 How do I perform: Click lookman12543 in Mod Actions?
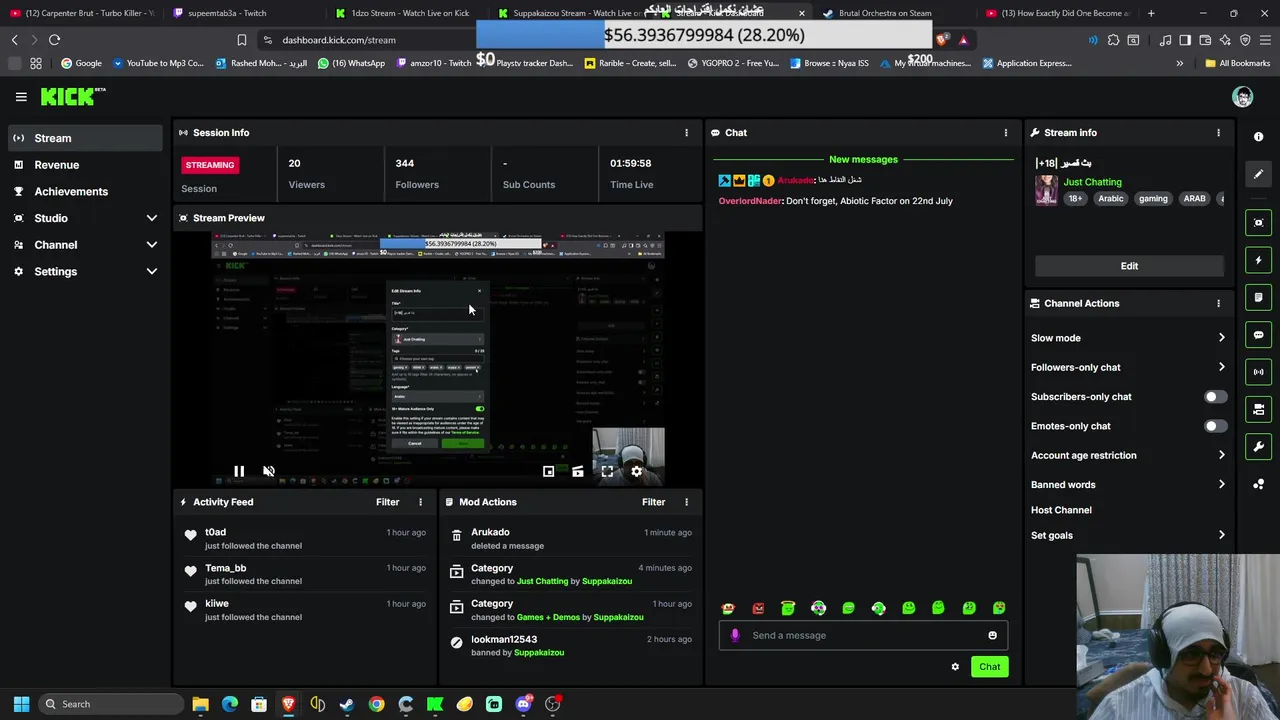pos(504,639)
